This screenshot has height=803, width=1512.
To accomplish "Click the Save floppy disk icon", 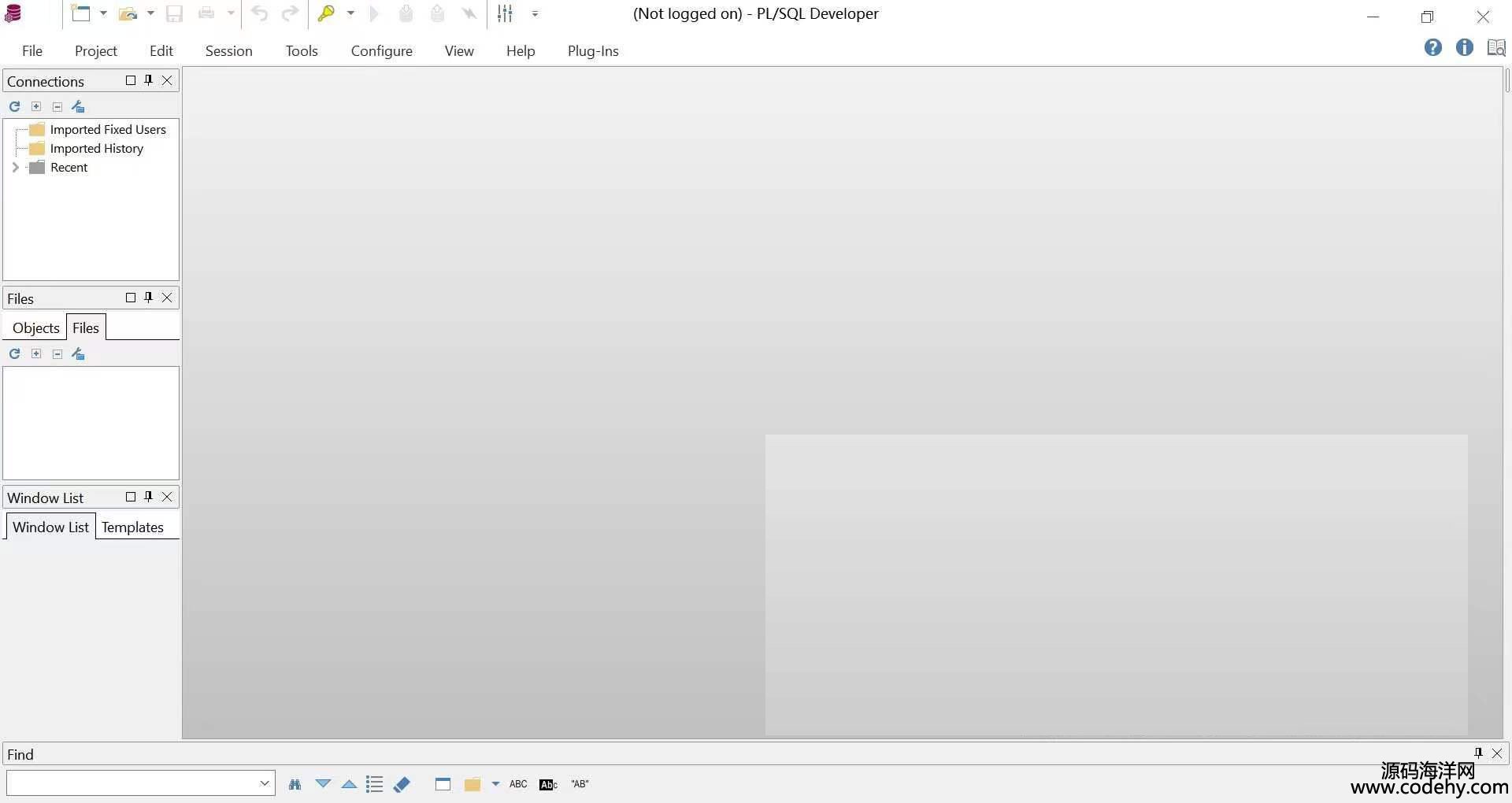I will tap(174, 13).
